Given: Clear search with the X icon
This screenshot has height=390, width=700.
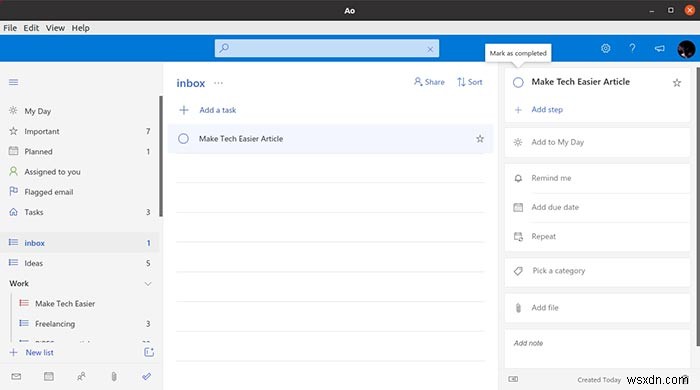Looking at the screenshot, I should (x=430, y=49).
